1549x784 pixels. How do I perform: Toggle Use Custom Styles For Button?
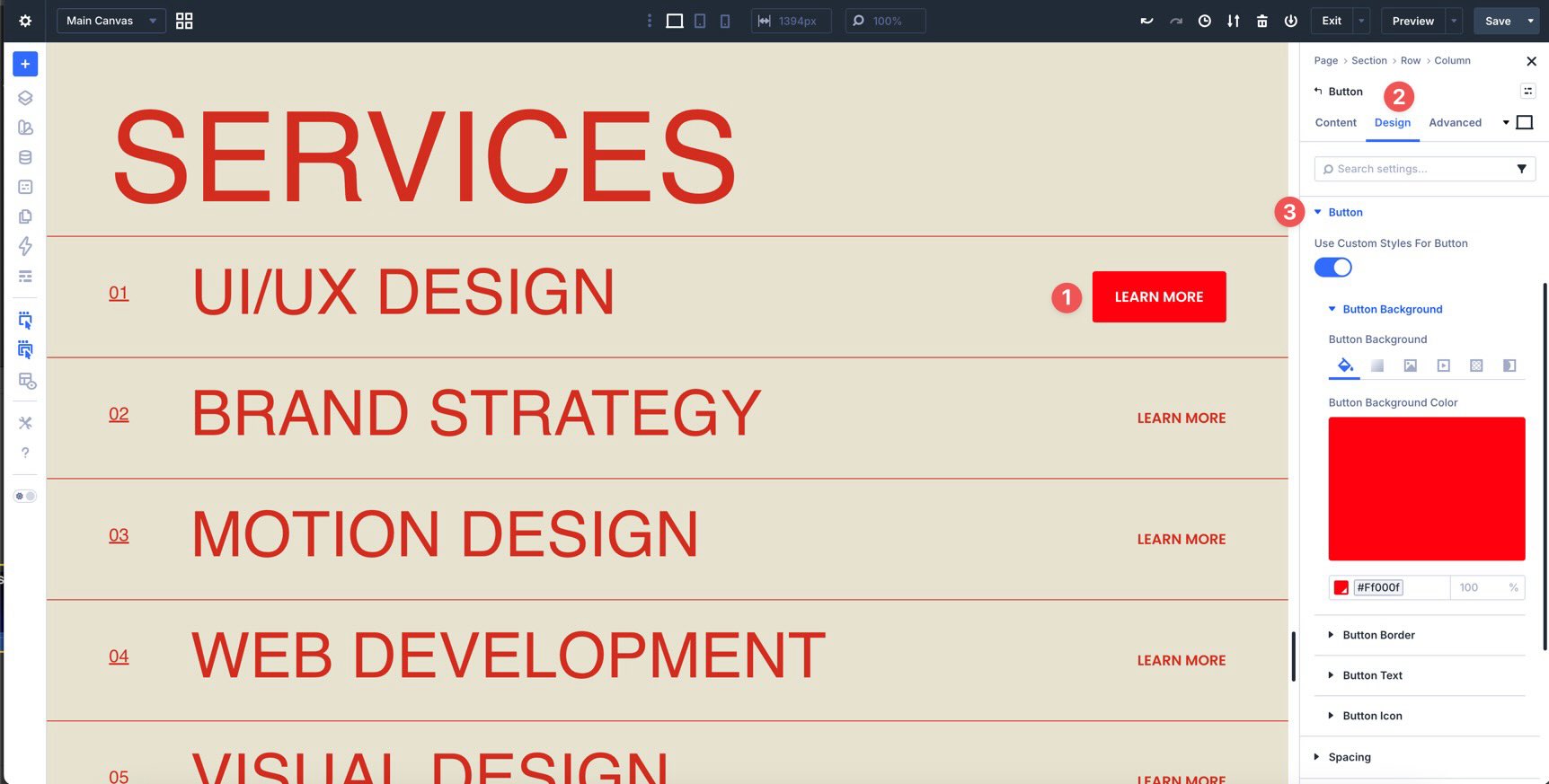click(x=1332, y=268)
